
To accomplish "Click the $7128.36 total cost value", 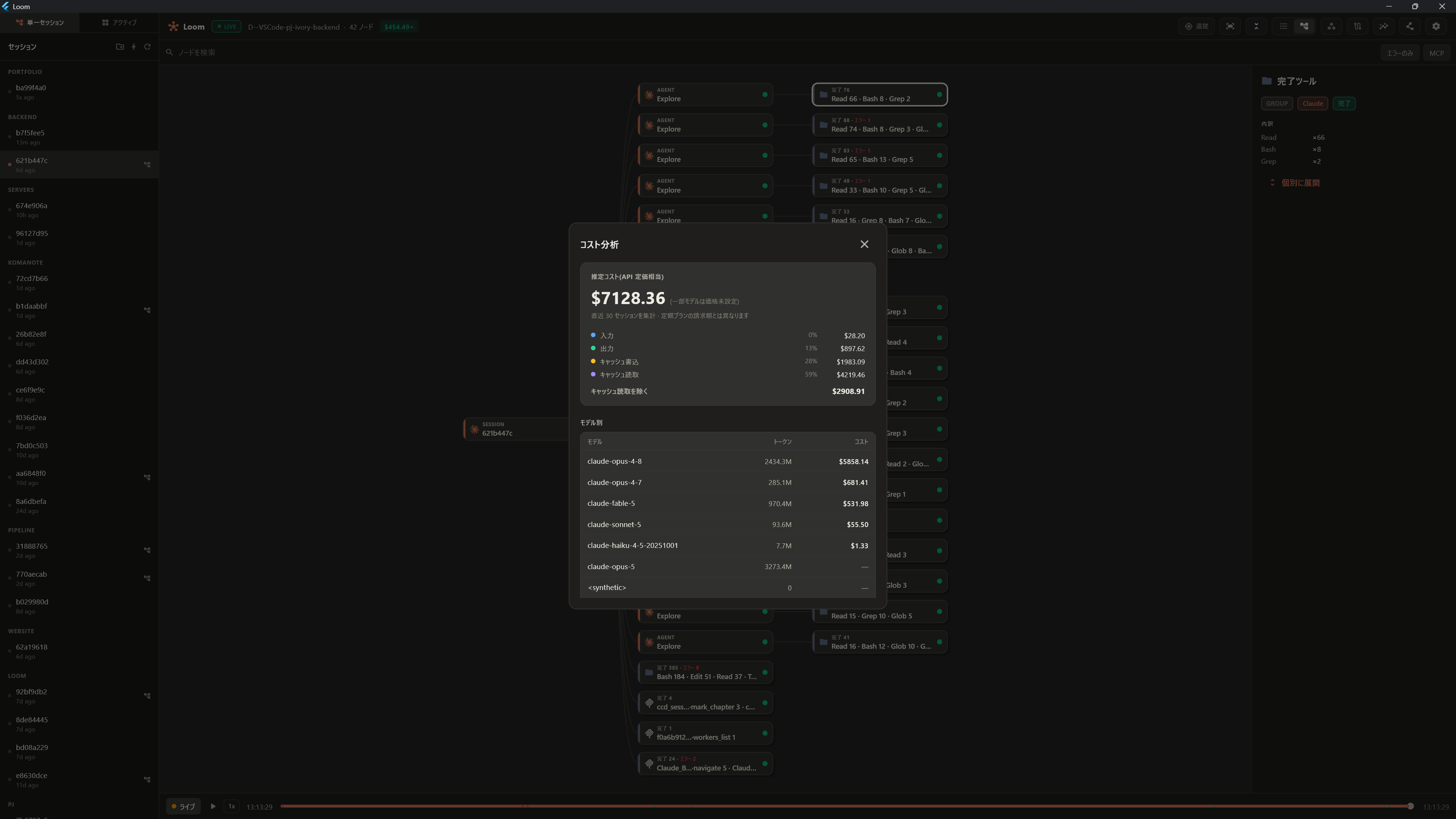I will click(x=628, y=298).
